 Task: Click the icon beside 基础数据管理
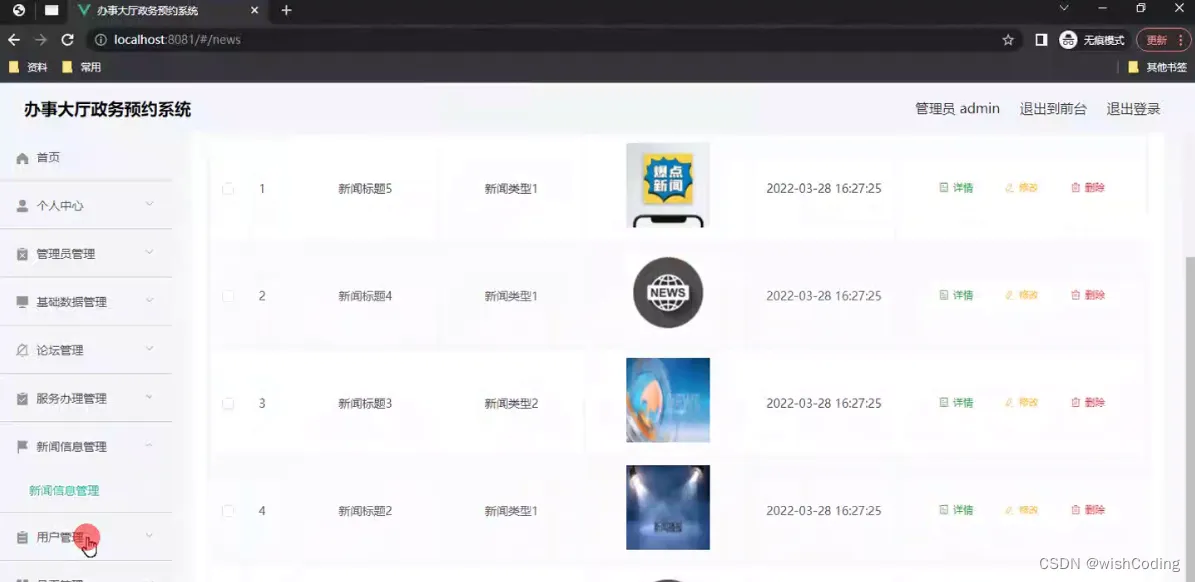pos(22,302)
